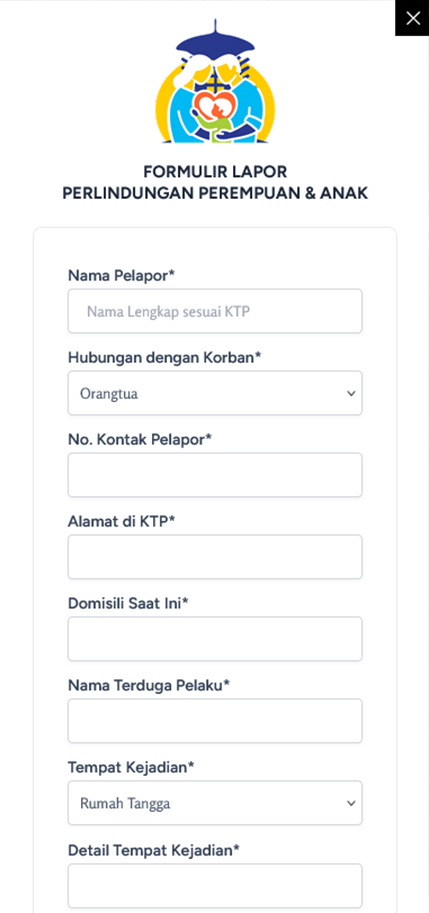The width and height of the screenshot is (429, 913).
Task: Click the FORMULIR LAPOR heading text
Action: [x=215, y=172]
